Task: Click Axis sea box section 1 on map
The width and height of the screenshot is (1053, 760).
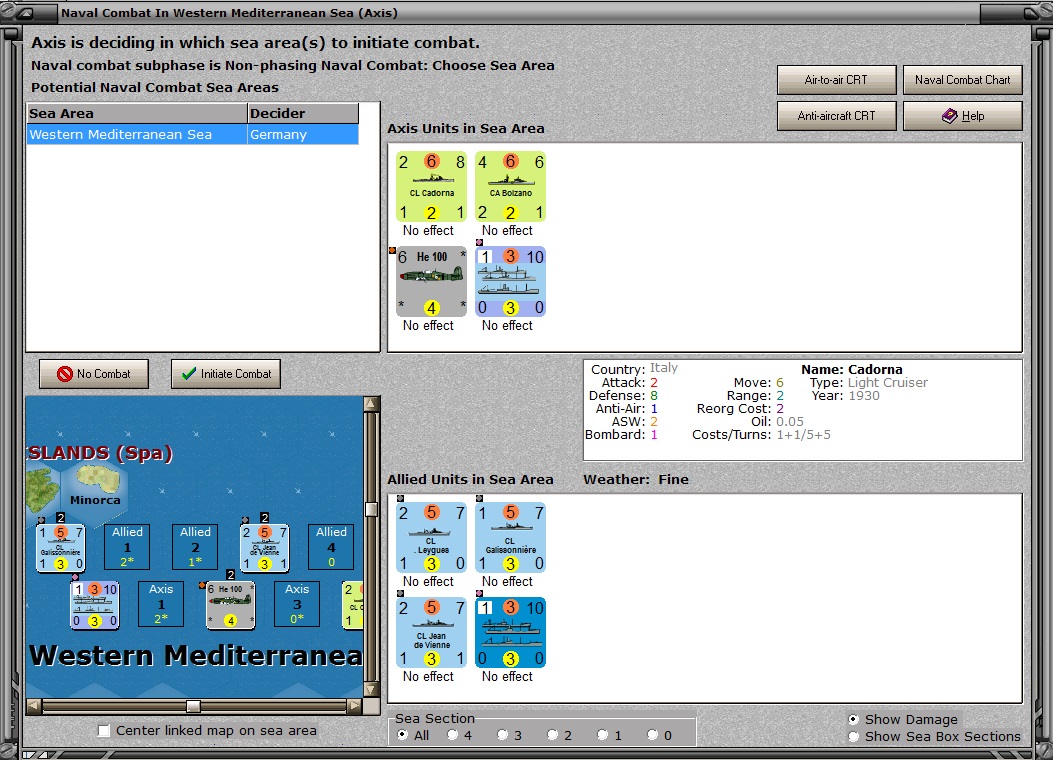Action: [x=161, y=604]
